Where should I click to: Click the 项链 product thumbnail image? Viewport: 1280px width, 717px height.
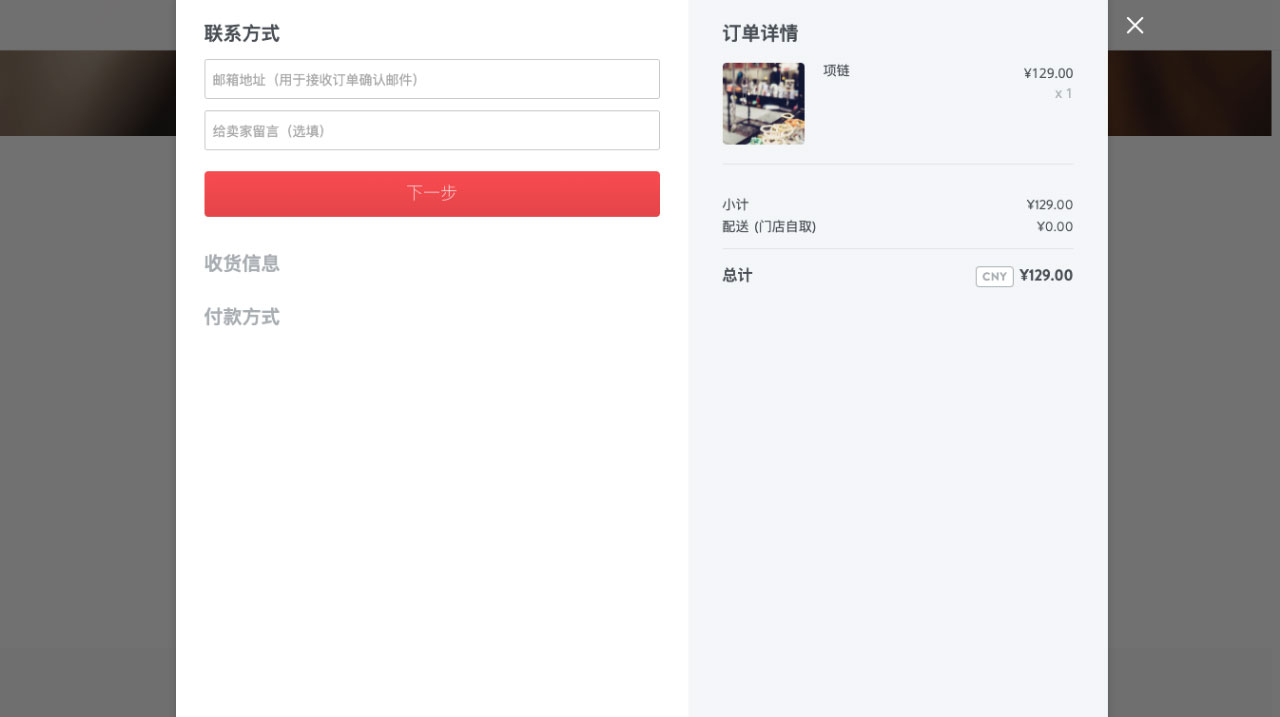click(763, 103)
